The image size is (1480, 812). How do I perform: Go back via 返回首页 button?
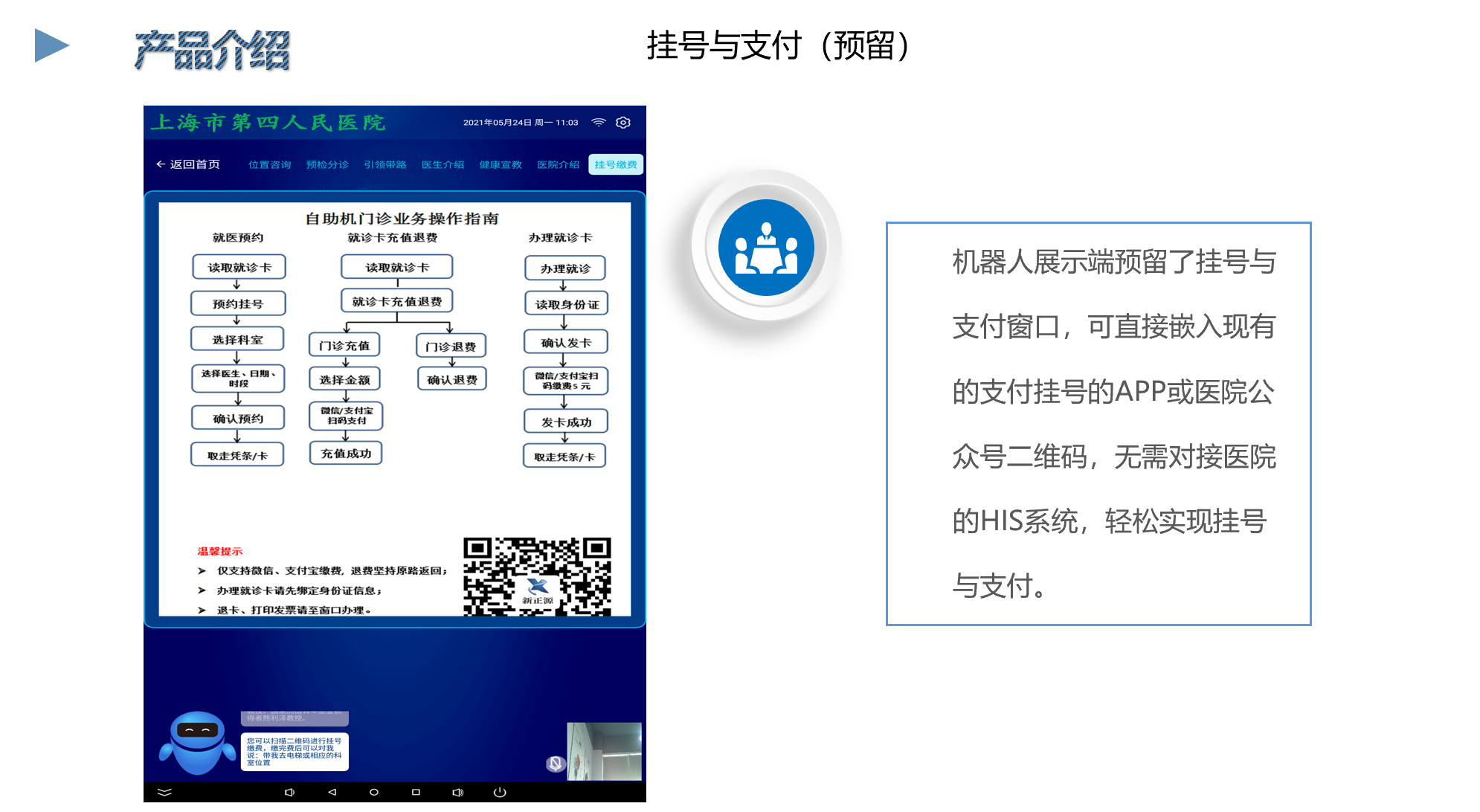pyautogui.click(x=188, y=164)
